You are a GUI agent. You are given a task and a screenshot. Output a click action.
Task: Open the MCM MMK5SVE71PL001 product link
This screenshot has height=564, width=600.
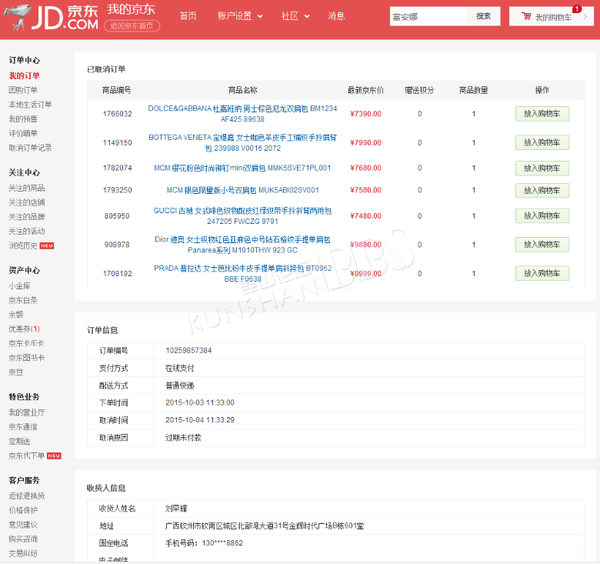pos(242,168)
